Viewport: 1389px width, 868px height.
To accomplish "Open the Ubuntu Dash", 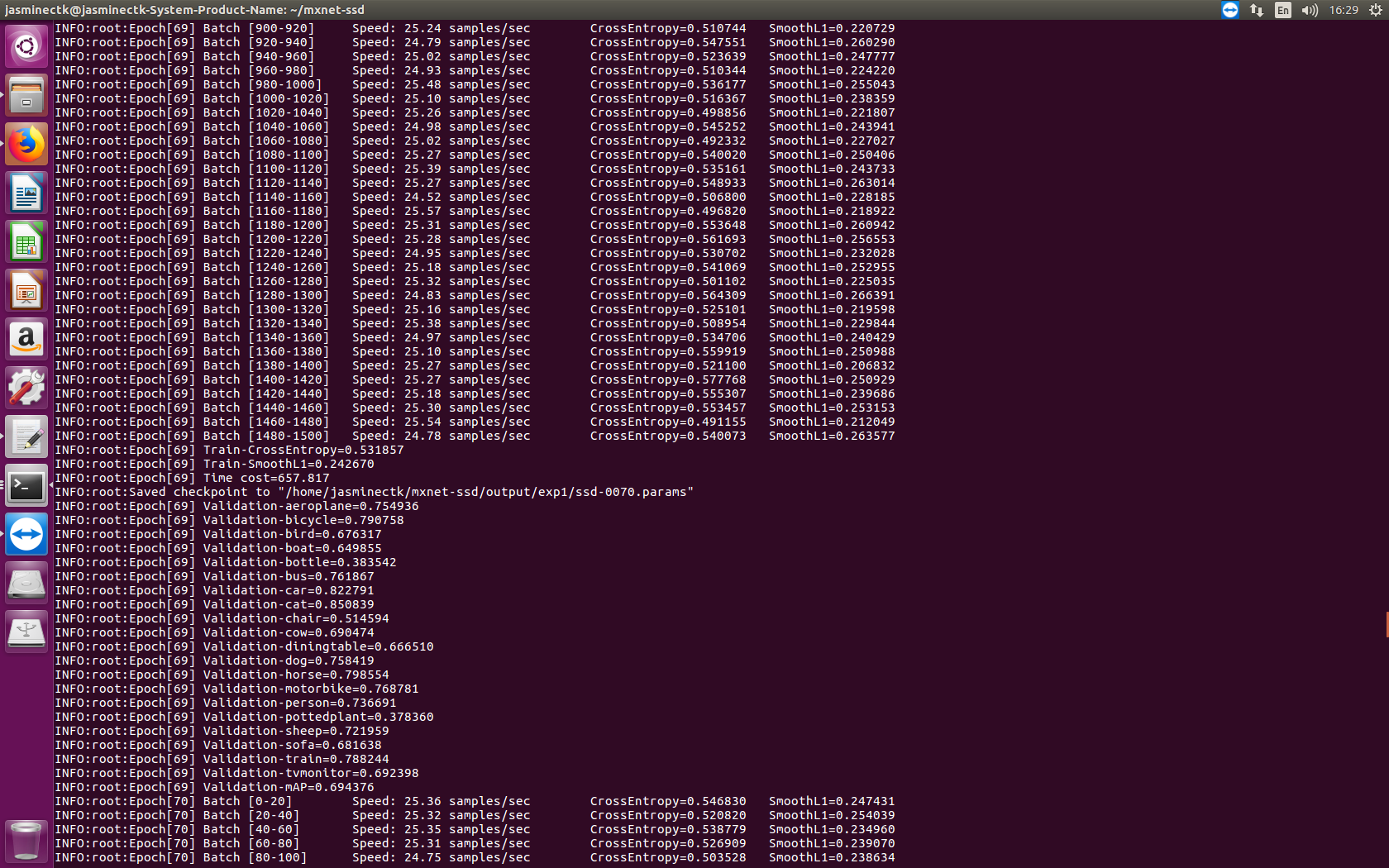I will 26,46.
